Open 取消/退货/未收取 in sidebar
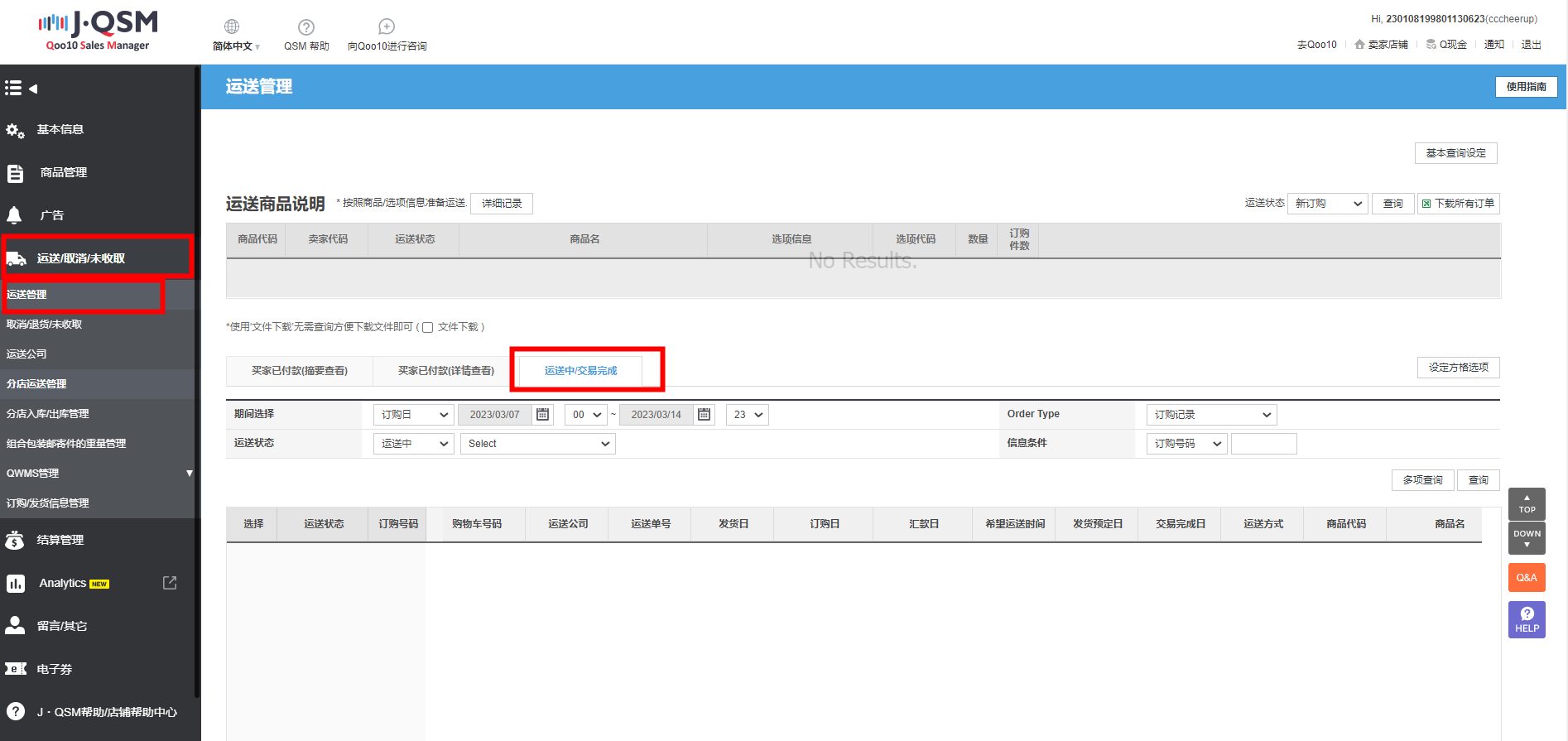 [x=45, y=324]
